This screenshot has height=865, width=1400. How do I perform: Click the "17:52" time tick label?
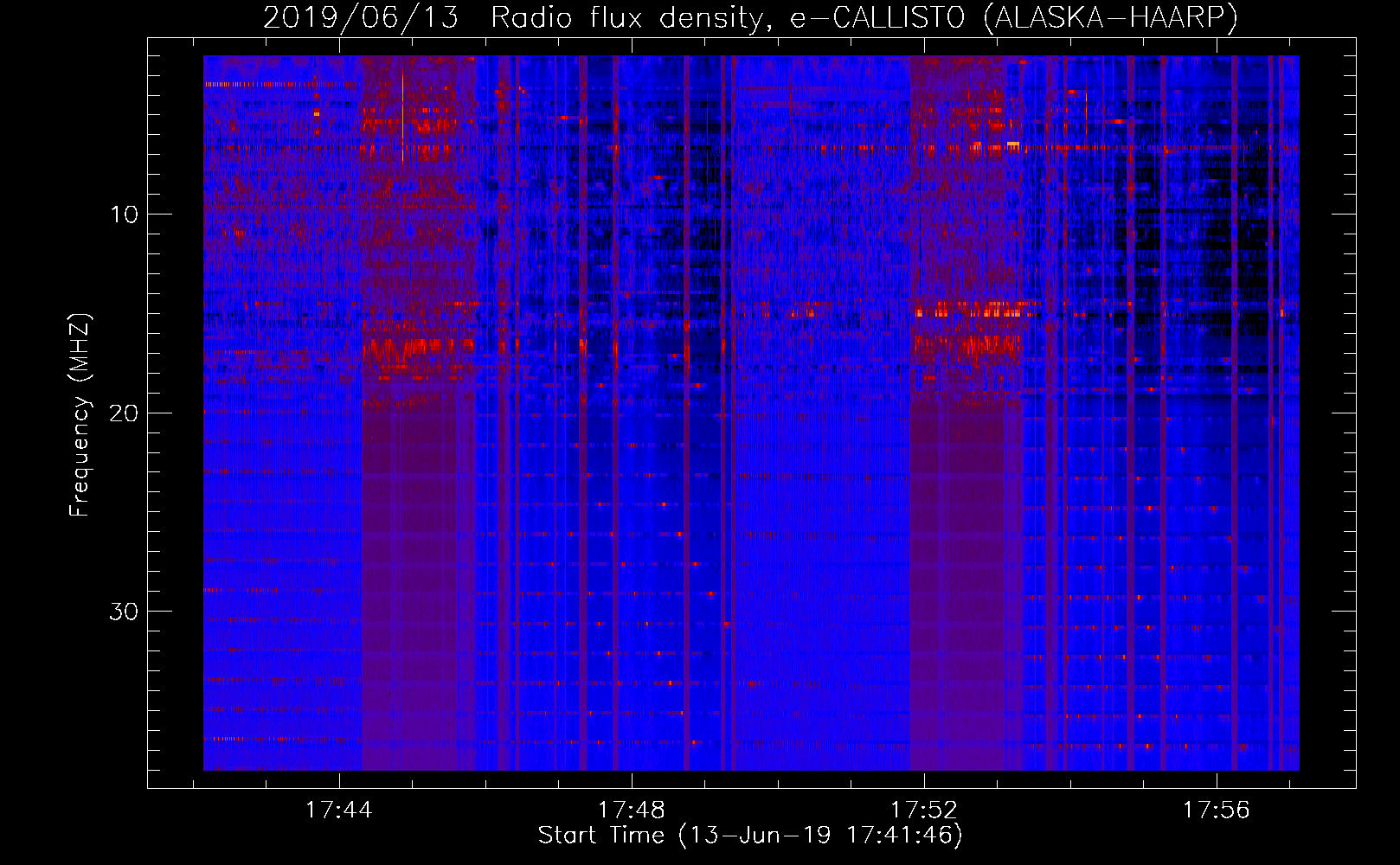pyautogui.click(x=924, y=810)
